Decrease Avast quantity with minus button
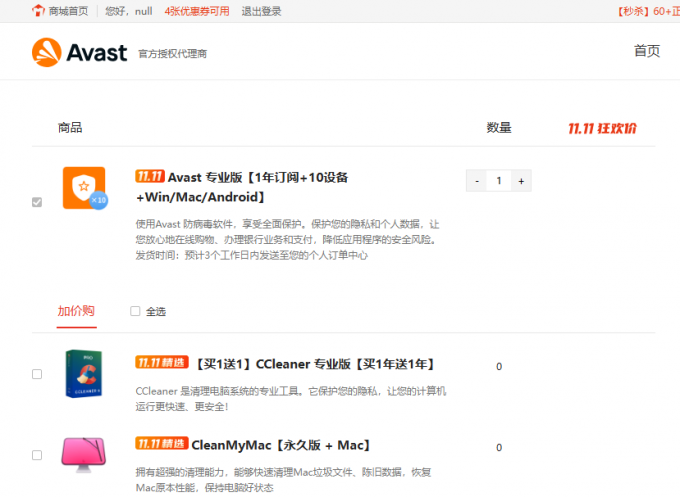Image resolution: width=680 pixels, height=497 pixels. [x=477, y=181]
